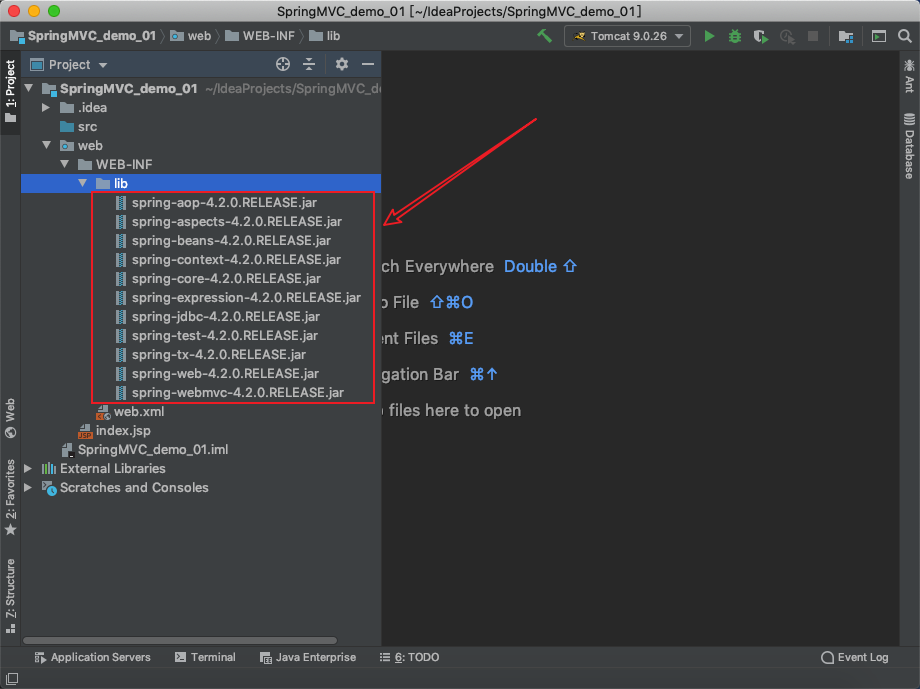Open the Database tool window

[909, 146]
